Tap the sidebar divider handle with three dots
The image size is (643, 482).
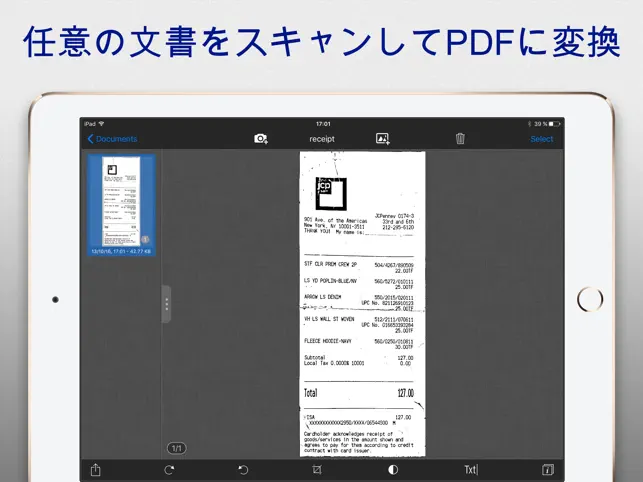click(166, 304)
